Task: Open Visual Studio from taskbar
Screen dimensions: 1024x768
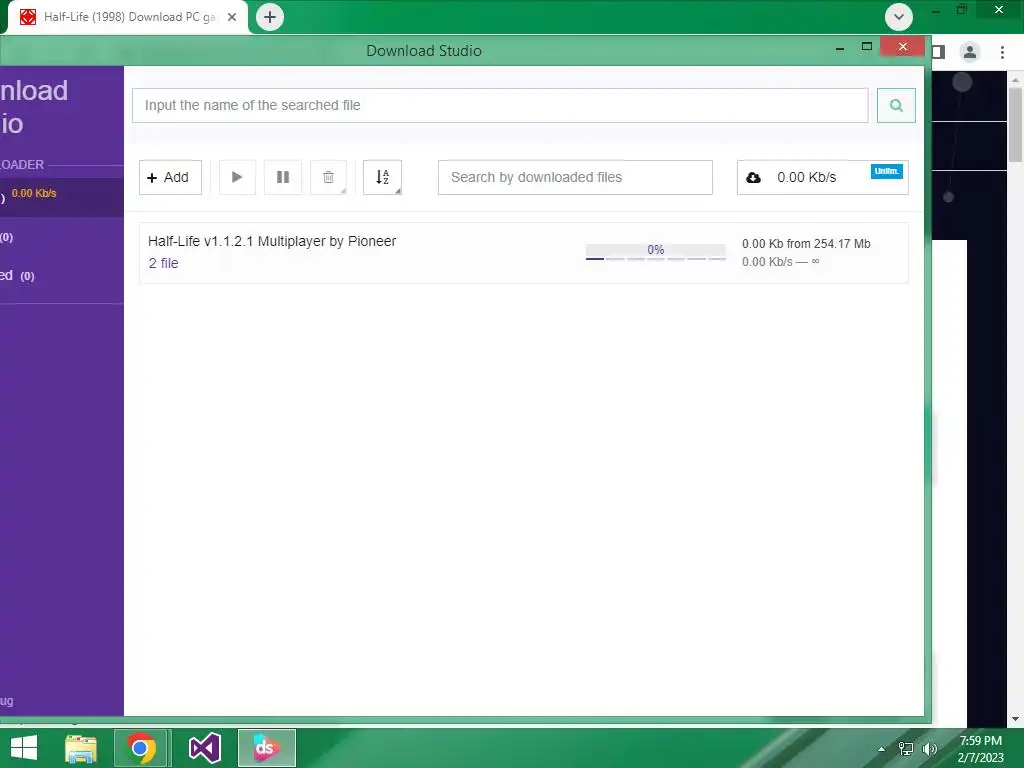Action: (204, 748)
